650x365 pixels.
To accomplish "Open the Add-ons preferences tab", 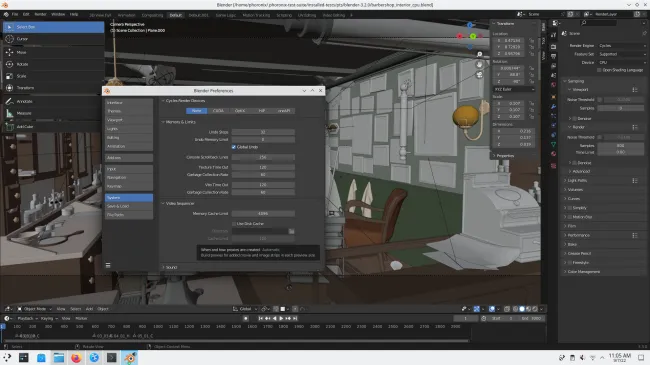I will coord(129,158).
